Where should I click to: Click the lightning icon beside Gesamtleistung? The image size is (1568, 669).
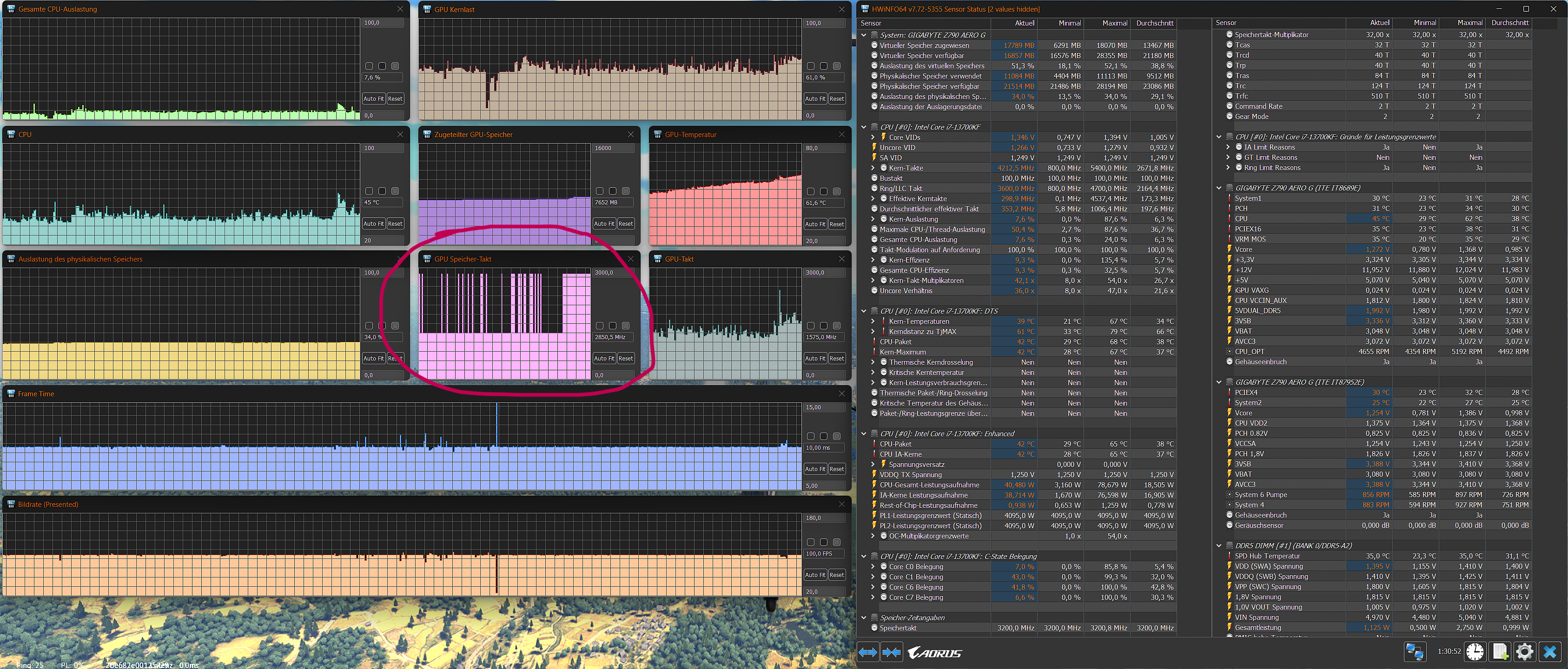coord(1230,627)
